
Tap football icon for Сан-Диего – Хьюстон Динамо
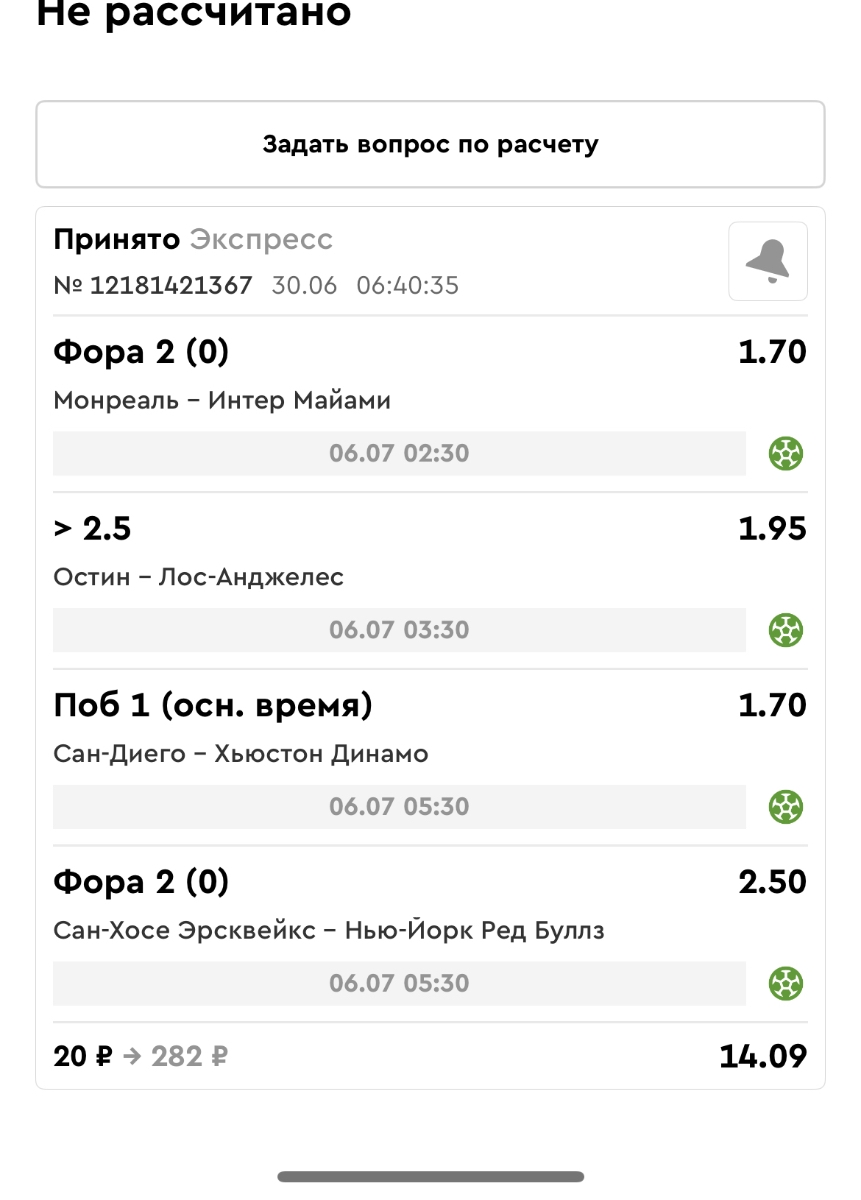coord(786,806)
